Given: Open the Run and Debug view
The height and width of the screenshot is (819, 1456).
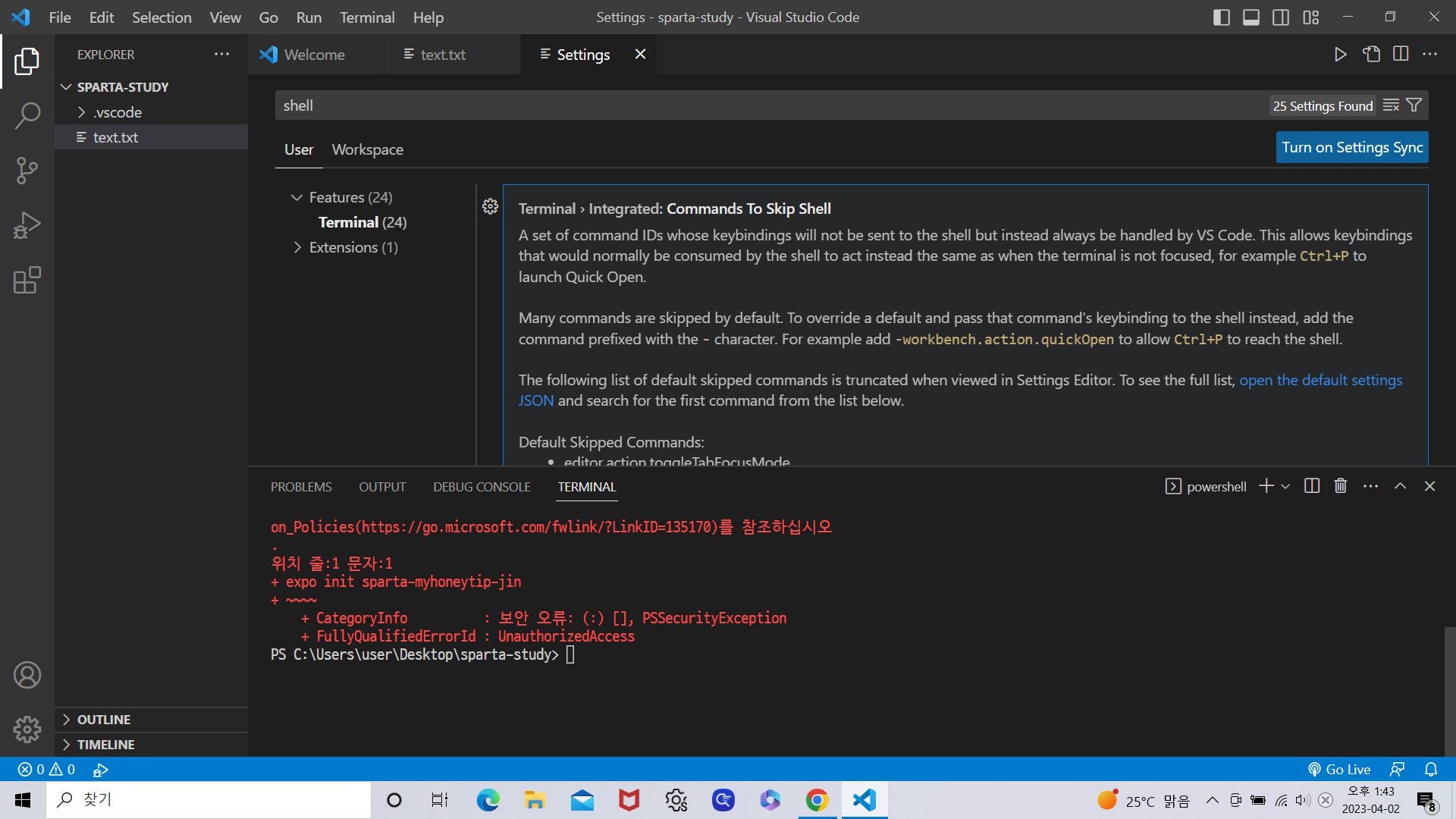Looking at the screenshot, I should [x=27, y=225].
